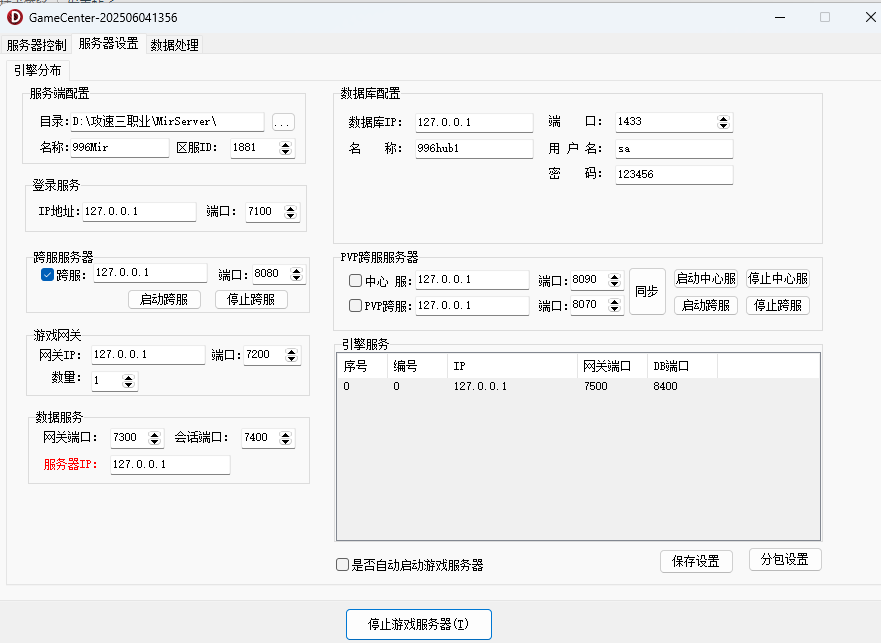Click the 分包设置 button
Image resolution: width=881 pixels, height=643 pixels.
pos(785,560)
